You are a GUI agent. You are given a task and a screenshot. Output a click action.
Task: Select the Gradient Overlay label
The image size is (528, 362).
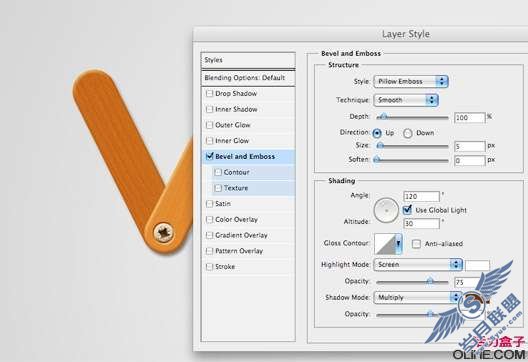pos(241,235)
